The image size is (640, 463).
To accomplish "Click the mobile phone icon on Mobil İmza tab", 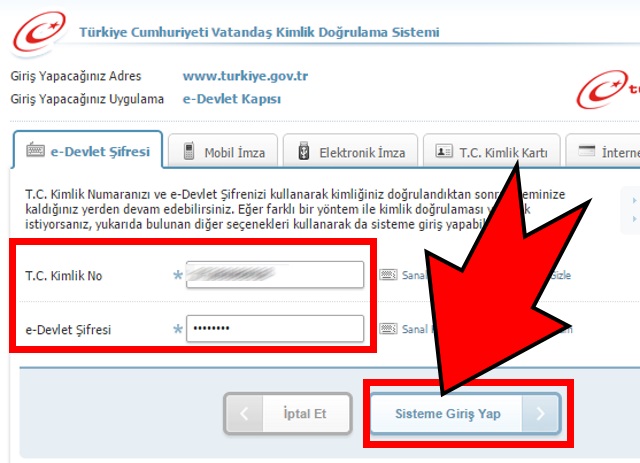I will (x=189, y=151).
